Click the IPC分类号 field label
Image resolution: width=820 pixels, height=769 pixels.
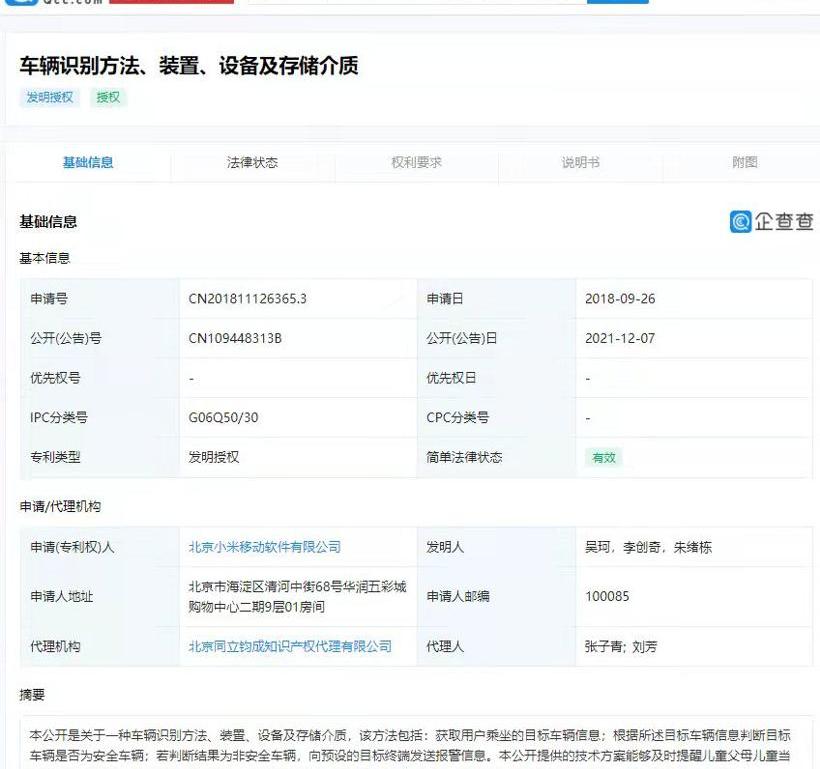59,417
